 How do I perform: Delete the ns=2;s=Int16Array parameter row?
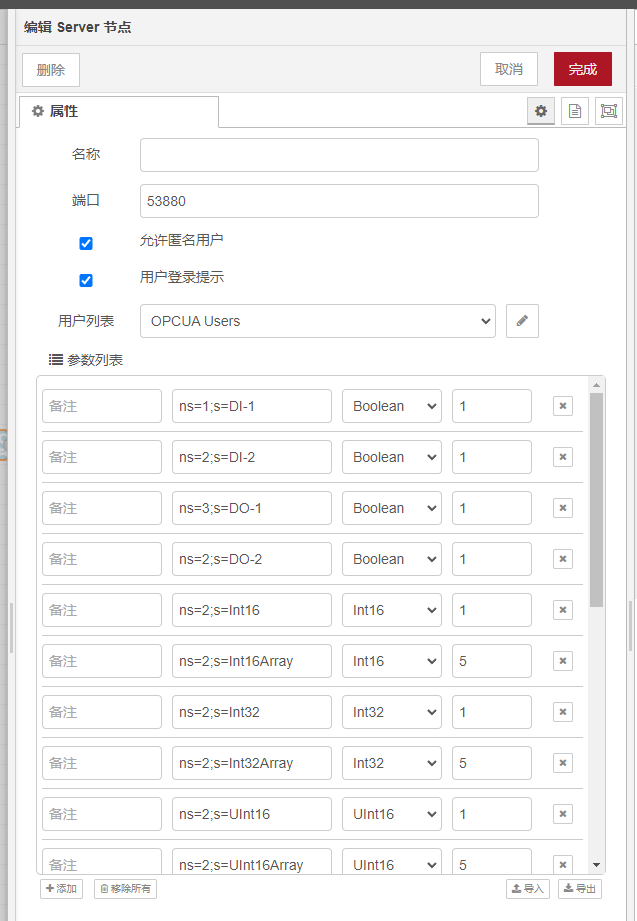pyautogui.click(x=563, y=661)
